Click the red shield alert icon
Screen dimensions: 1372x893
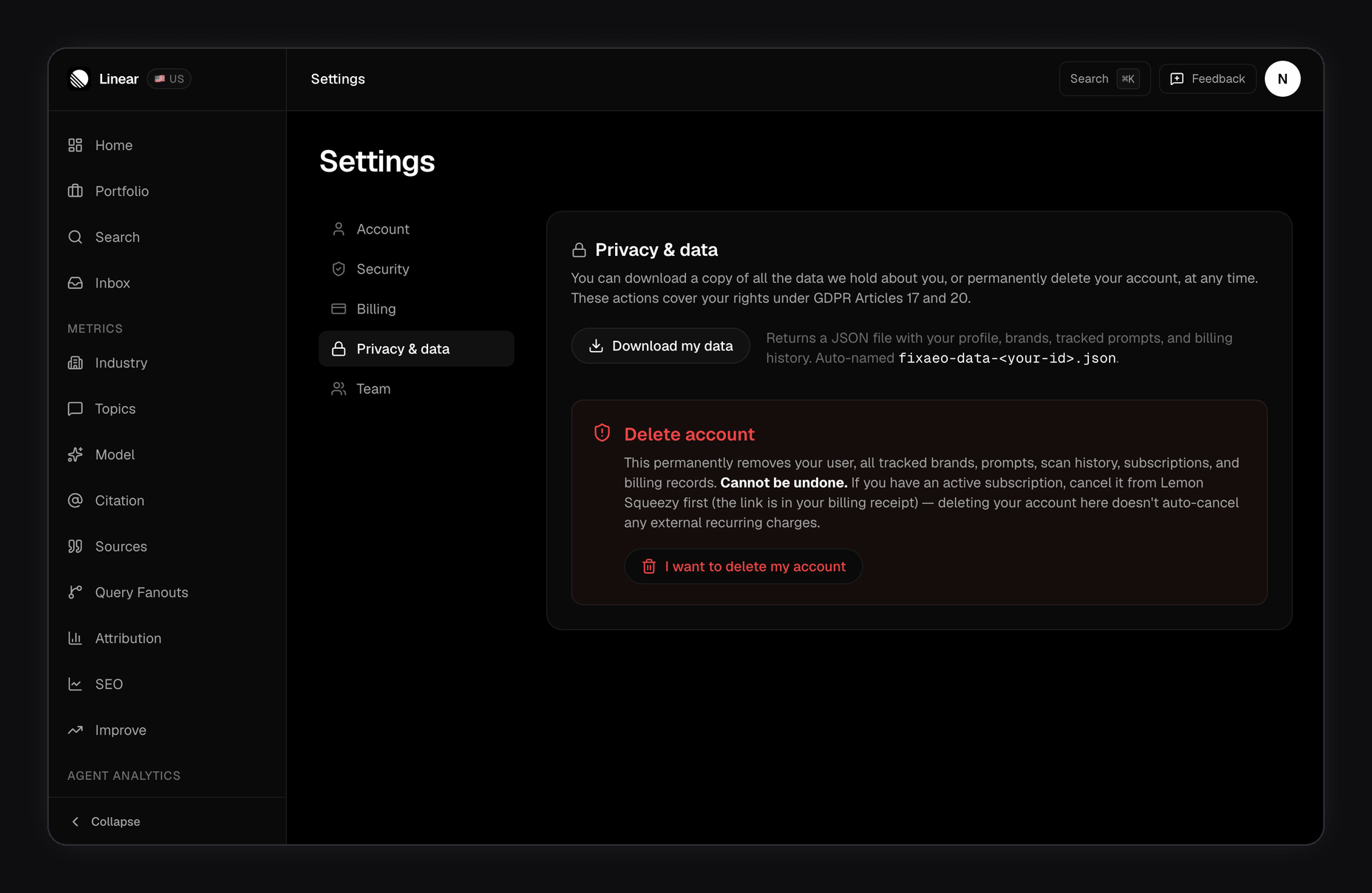pyautogui.click(x=602, y=432)
